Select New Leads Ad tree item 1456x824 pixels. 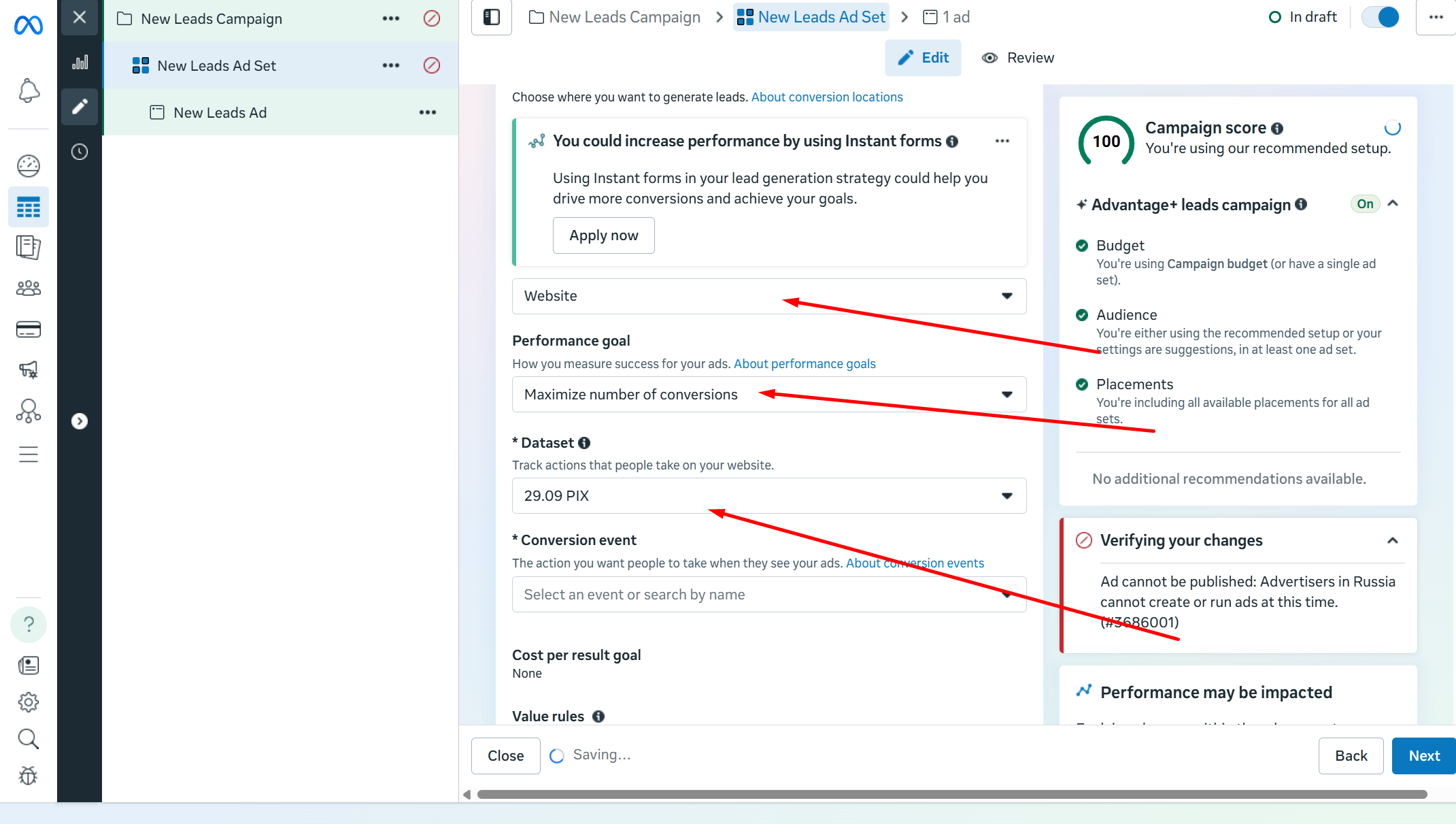(220, 113)
